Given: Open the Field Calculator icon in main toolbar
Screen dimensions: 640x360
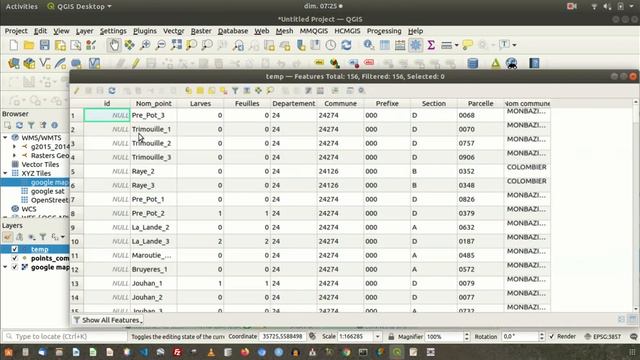Looking at the screenshot, I should 400,45.
